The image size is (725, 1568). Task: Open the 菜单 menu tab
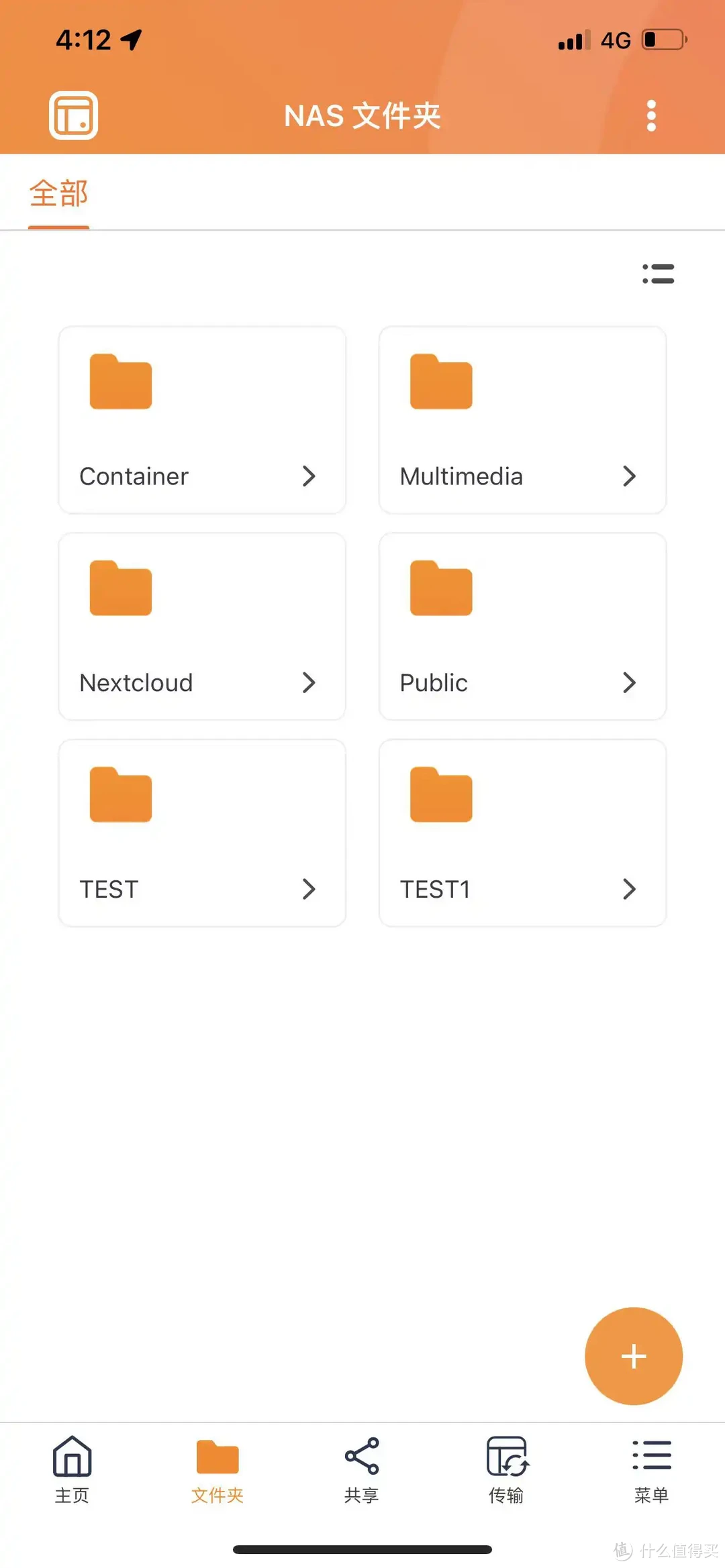tap(651, 1468)
